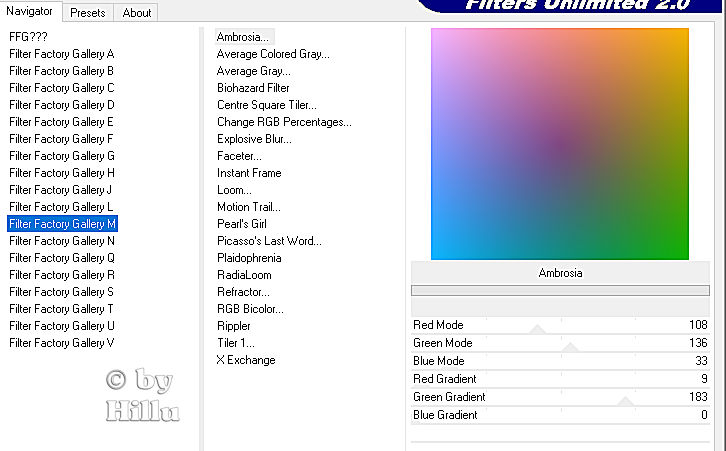The image size is (726, 451).
Task: Click the Ambrosia gradient preview image
Action: click(x=560, y=144)
